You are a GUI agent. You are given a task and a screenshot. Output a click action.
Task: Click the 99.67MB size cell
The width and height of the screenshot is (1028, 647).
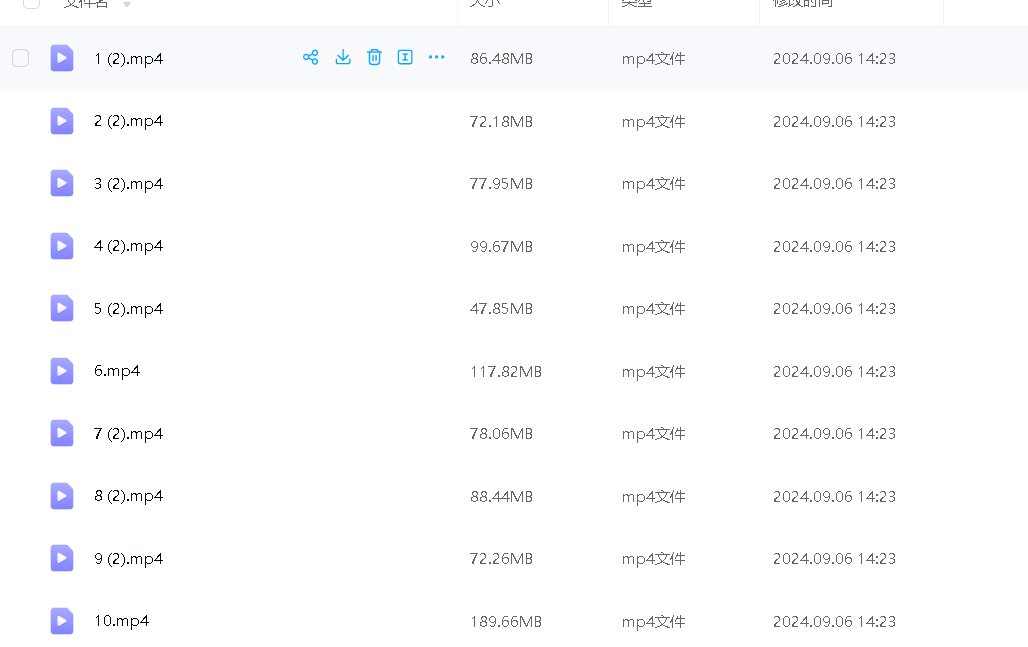(501, 247)
